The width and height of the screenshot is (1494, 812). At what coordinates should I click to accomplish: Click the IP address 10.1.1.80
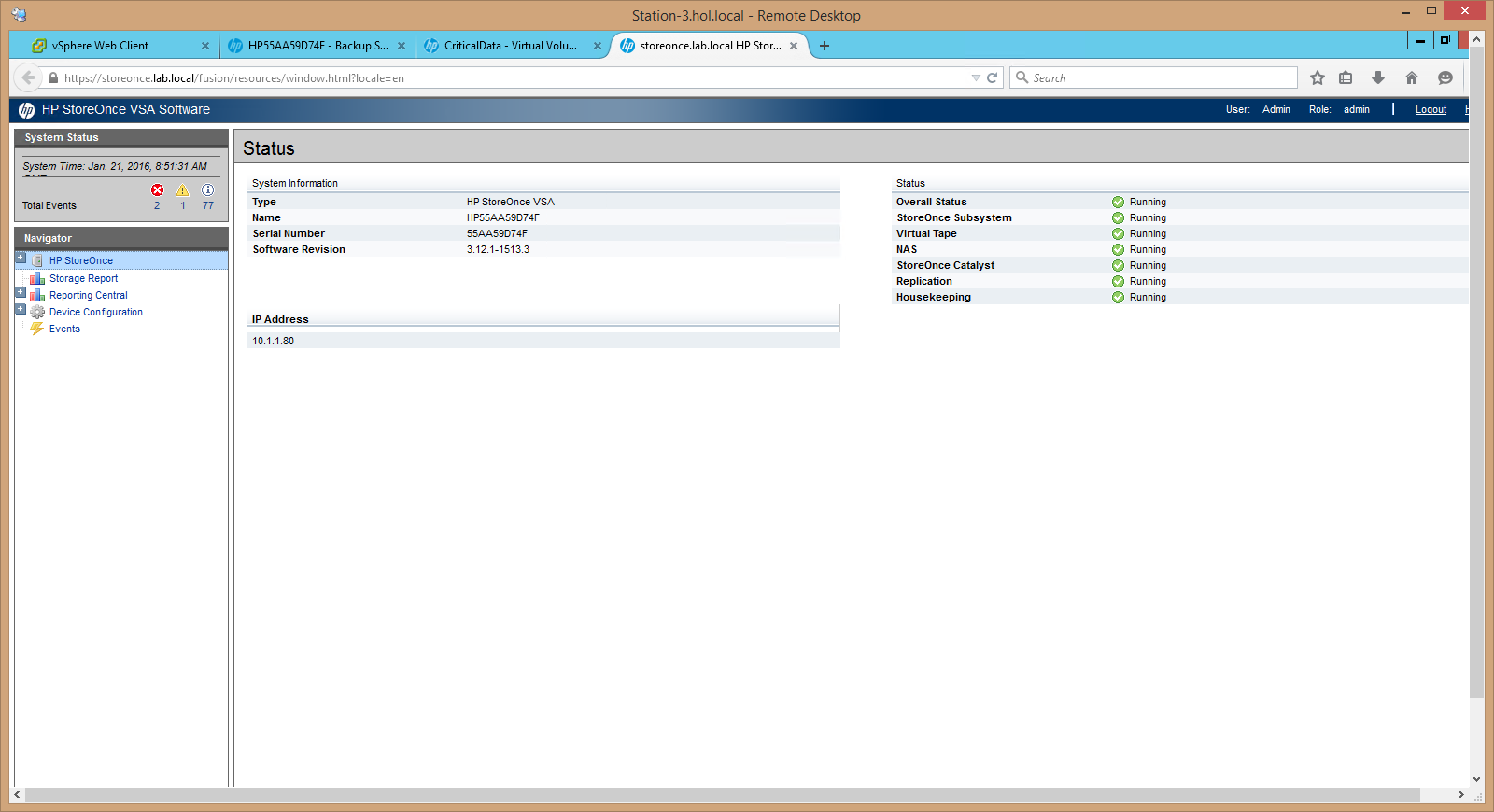(274, 341)
